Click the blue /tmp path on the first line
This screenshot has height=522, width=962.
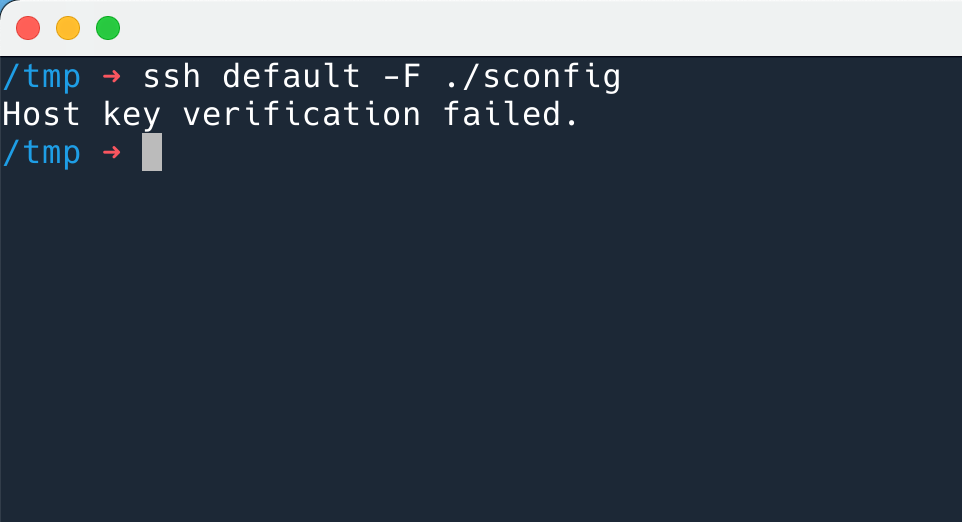[41, 78]
